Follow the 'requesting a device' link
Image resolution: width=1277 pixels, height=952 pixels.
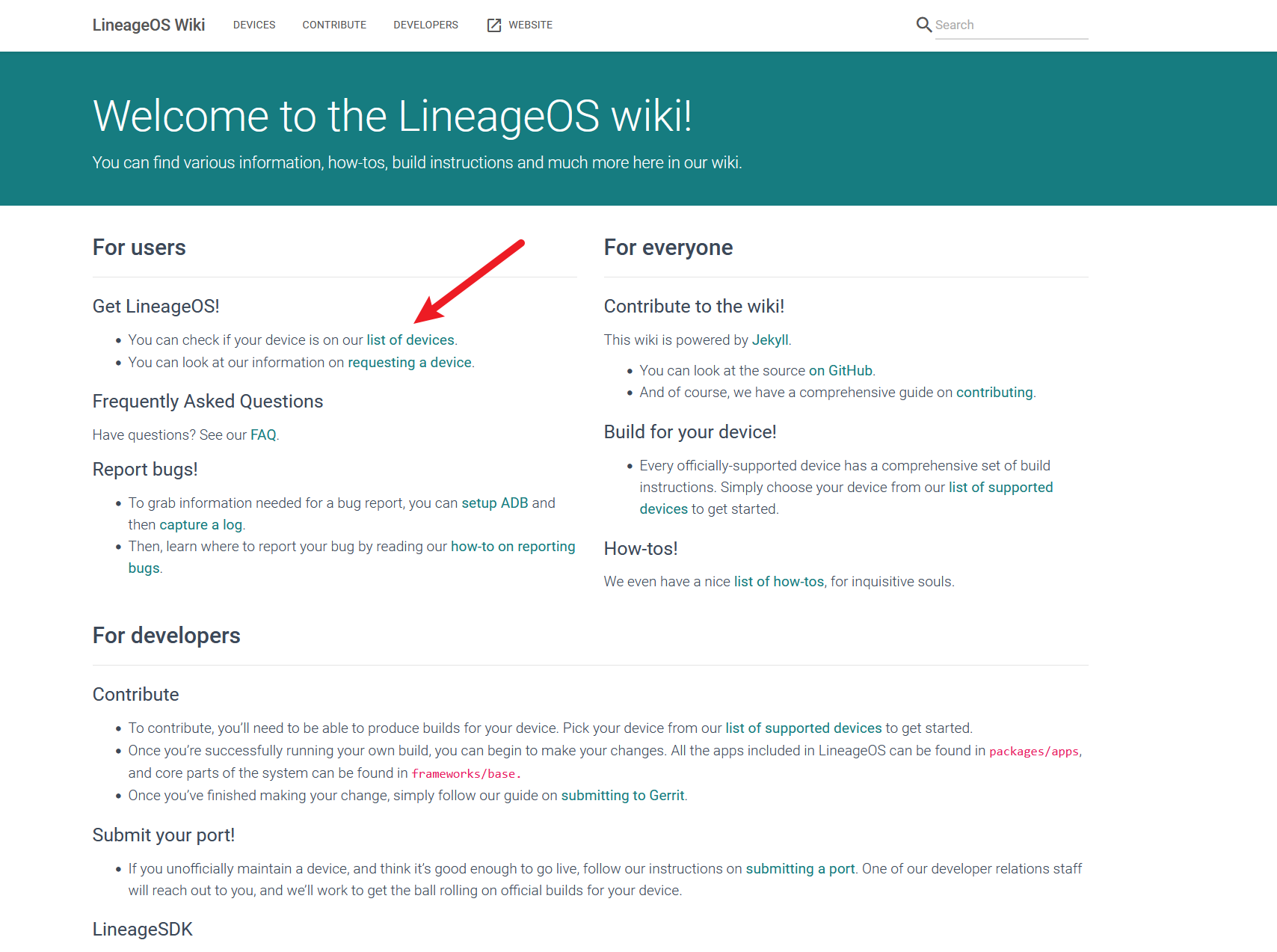pyautogui.click(x=410, y=362)
